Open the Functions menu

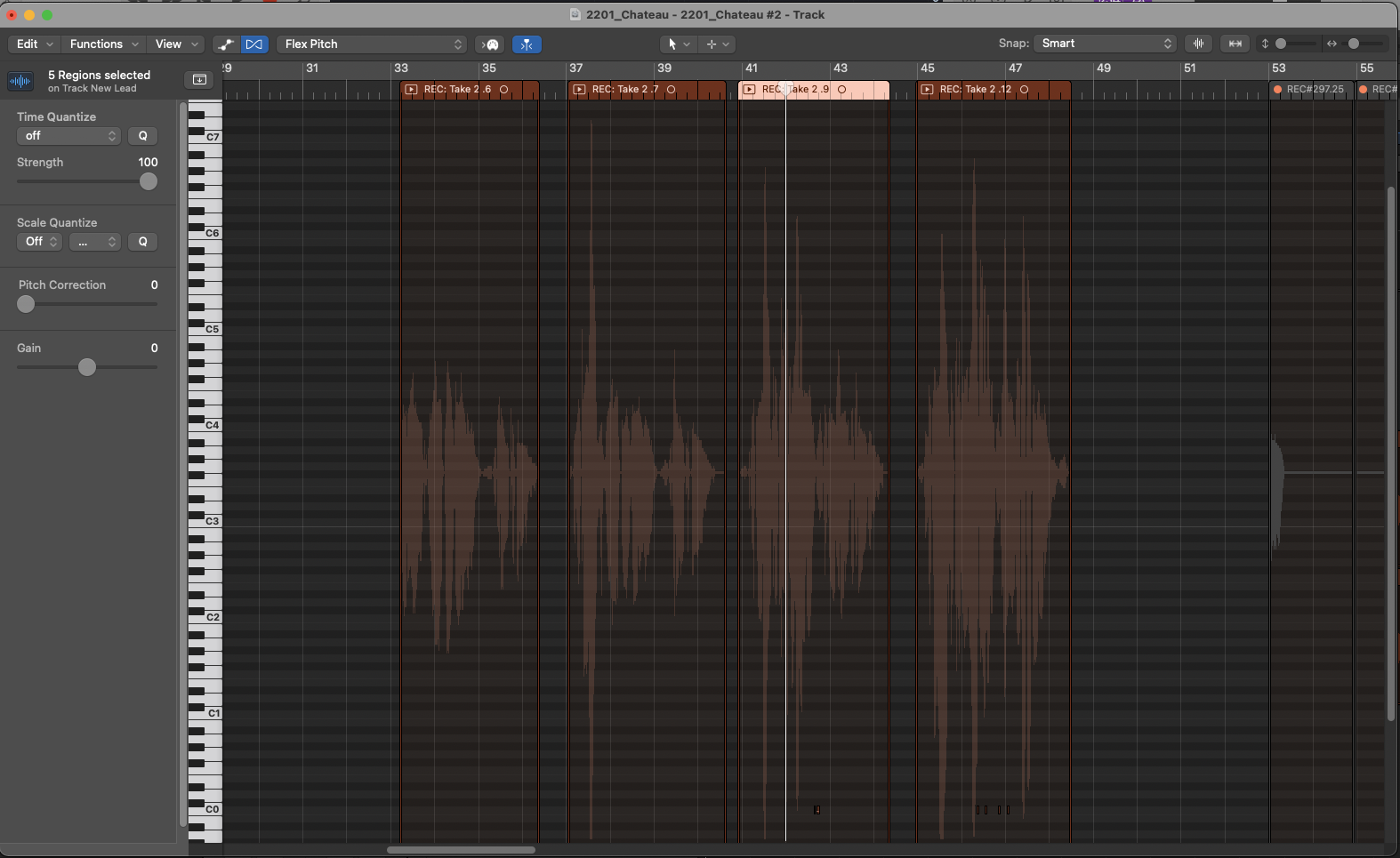pyautogui.click(x=104, y=44)
